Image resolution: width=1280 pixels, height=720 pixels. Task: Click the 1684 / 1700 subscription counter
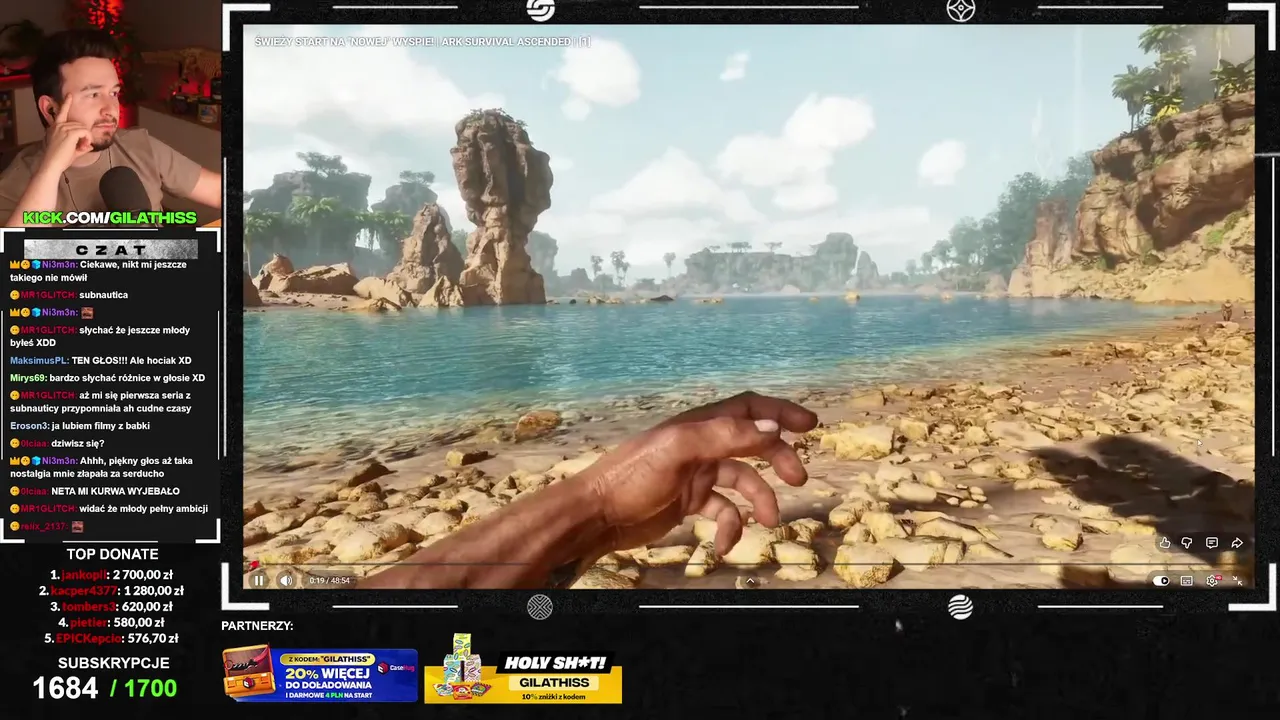pos(105,688)
